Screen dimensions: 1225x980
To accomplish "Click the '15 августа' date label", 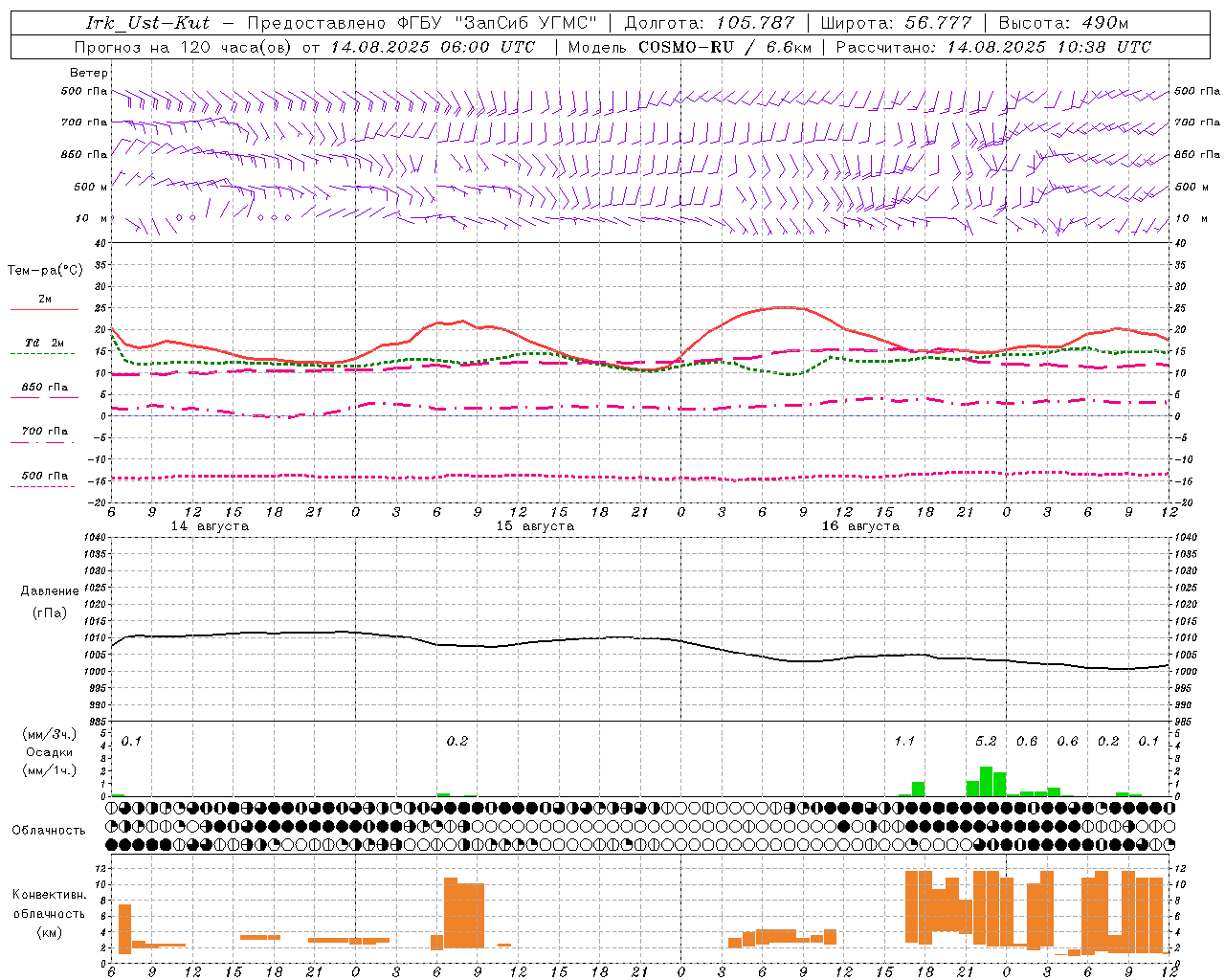I will pos(535,525).
